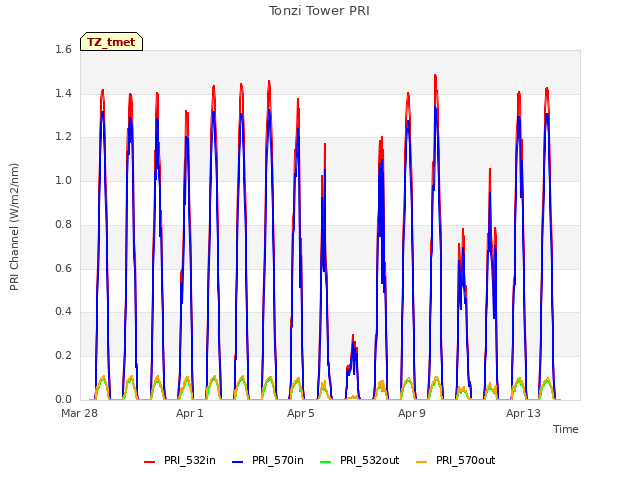Click the red PRI_532in legend swatch
The width and height of the screenshot is (640, 480).
(x=149, y=461)
